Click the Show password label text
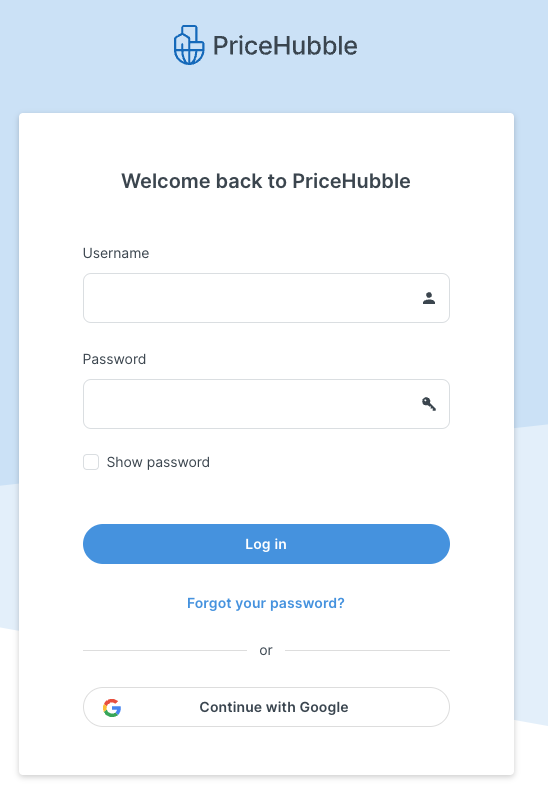Viewport: 548px width, 790px height. (158, 463)
